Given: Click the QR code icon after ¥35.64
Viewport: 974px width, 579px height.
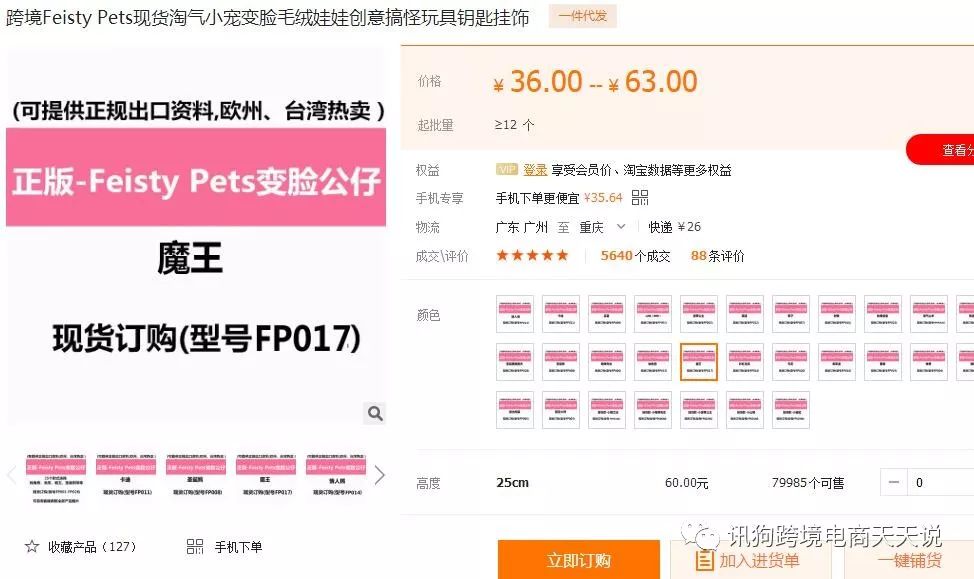Looking at the screenshot, I should (640, 198).
